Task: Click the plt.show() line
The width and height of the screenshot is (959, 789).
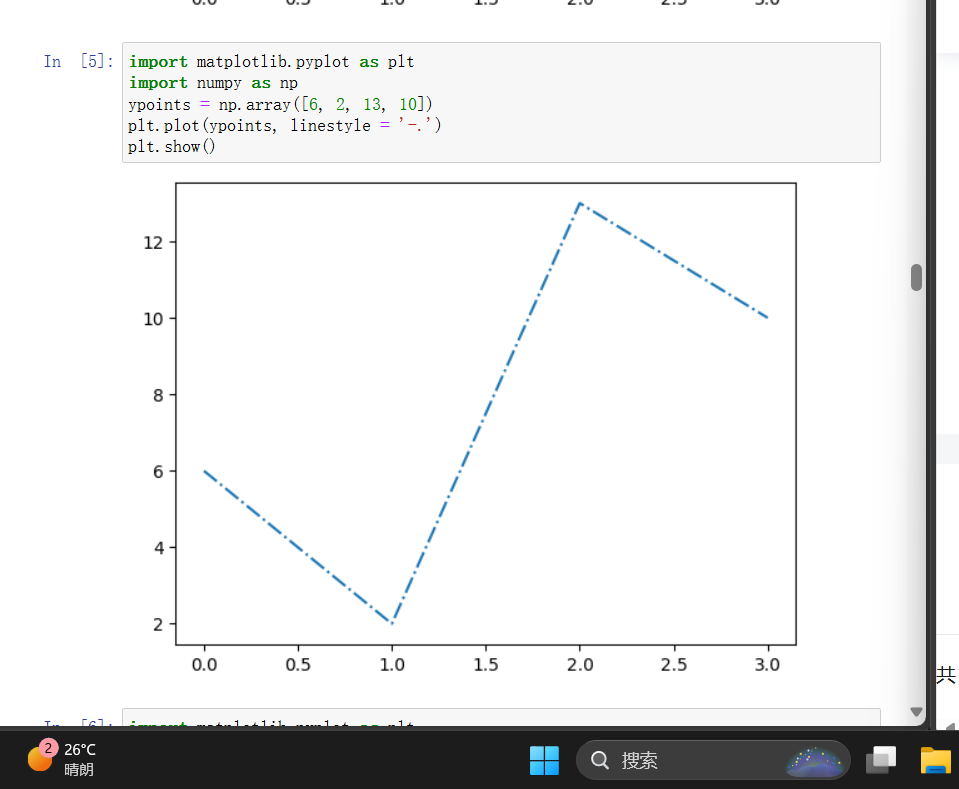Action: [x=171, y=147]
